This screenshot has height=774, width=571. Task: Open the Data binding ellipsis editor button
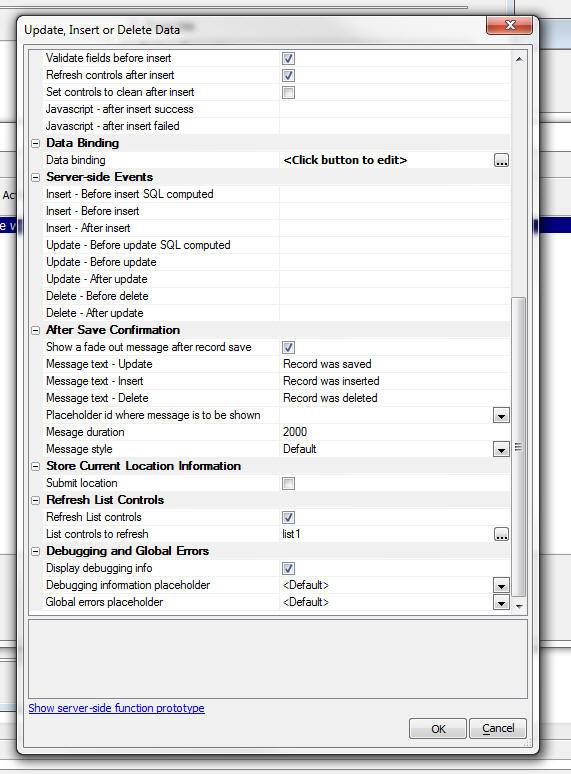501,160
